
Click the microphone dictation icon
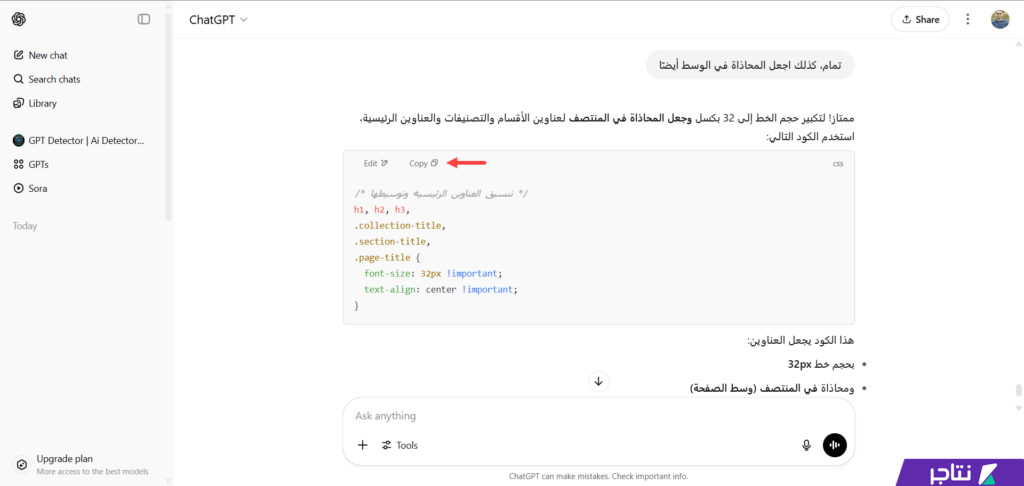tap(807, 446)
